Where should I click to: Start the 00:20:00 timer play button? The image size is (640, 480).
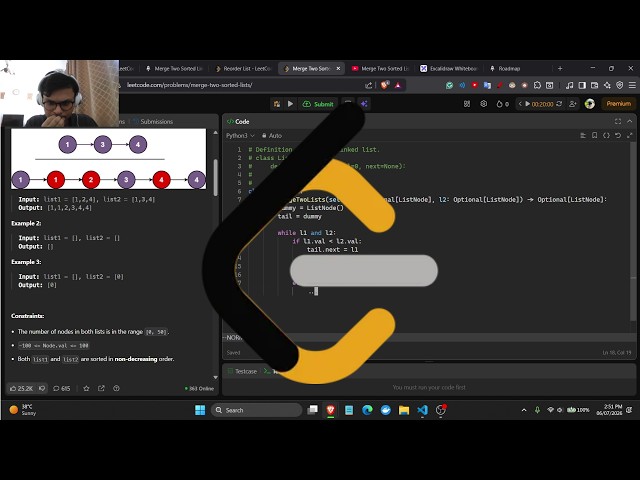[527, 104]
